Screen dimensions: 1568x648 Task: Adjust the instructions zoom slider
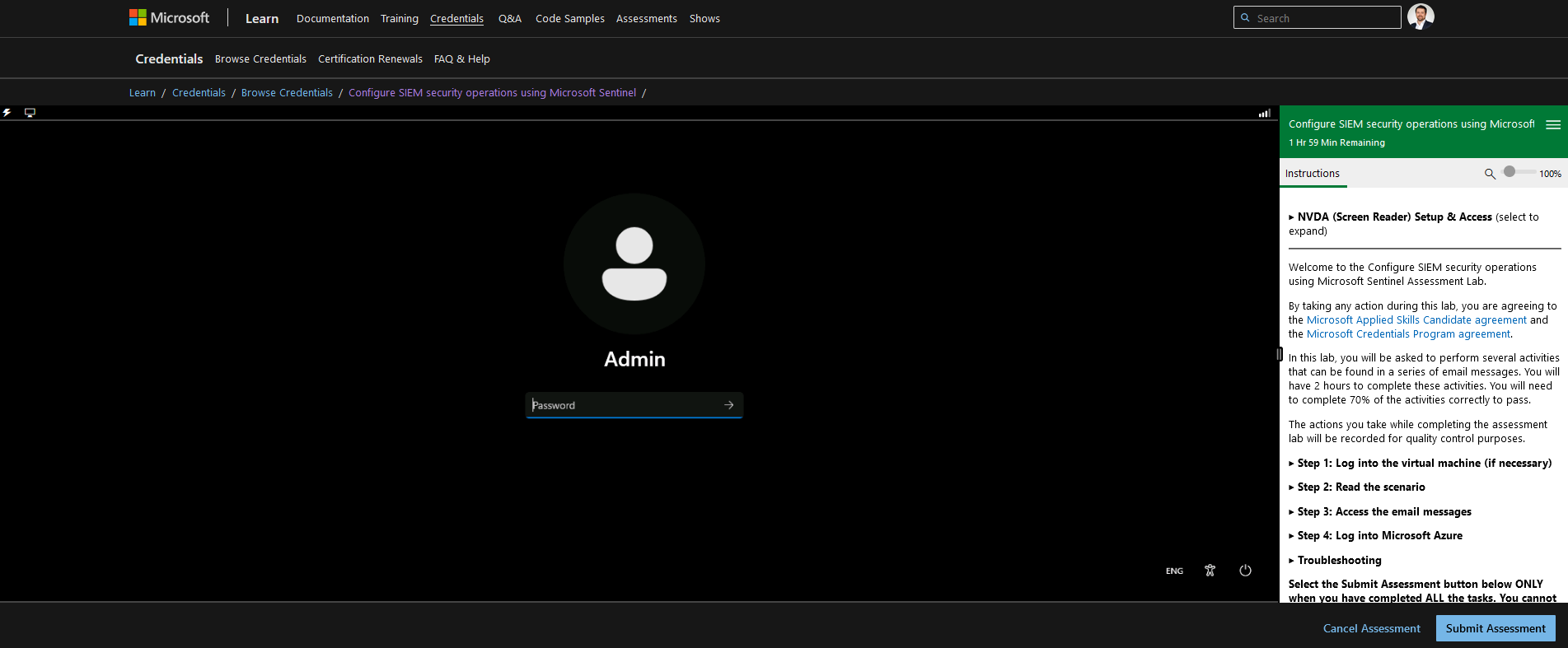point(1519,172)
